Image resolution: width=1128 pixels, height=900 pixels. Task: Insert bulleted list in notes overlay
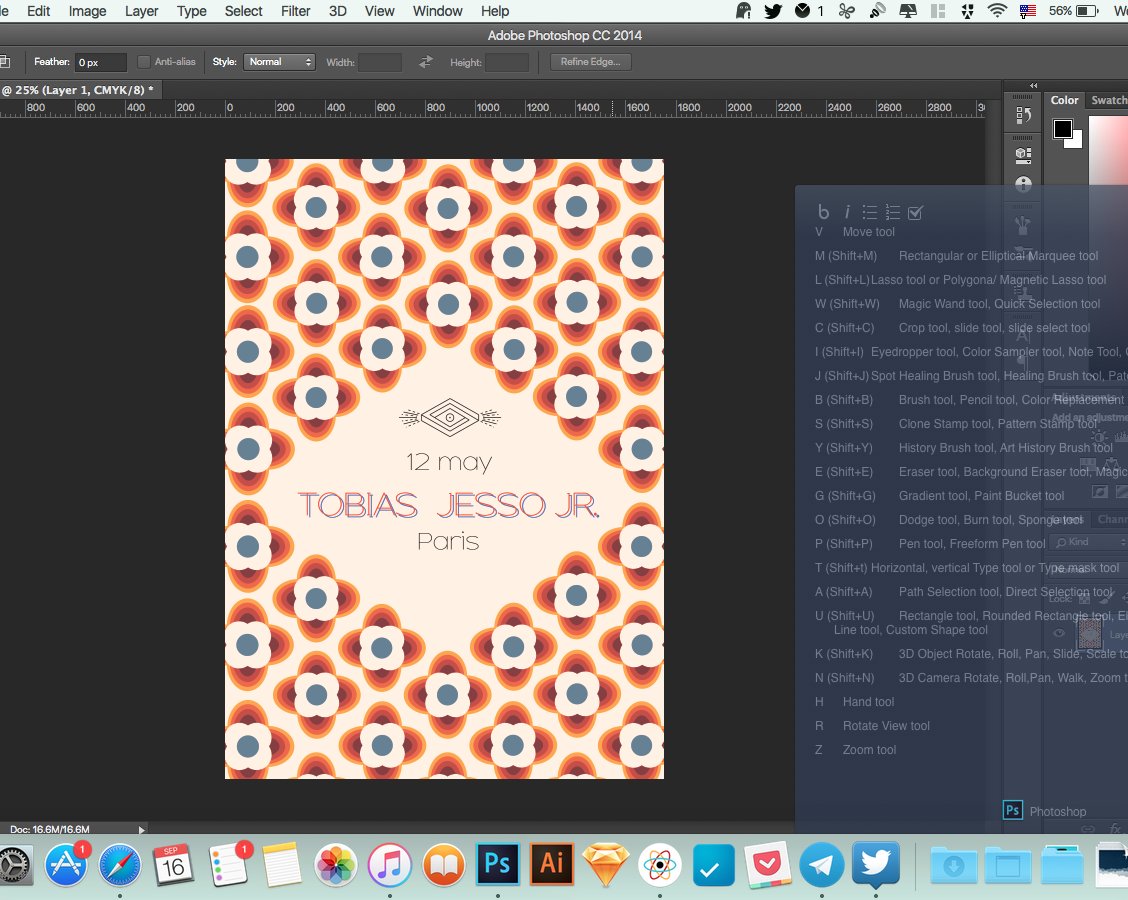tap(870, 212)
